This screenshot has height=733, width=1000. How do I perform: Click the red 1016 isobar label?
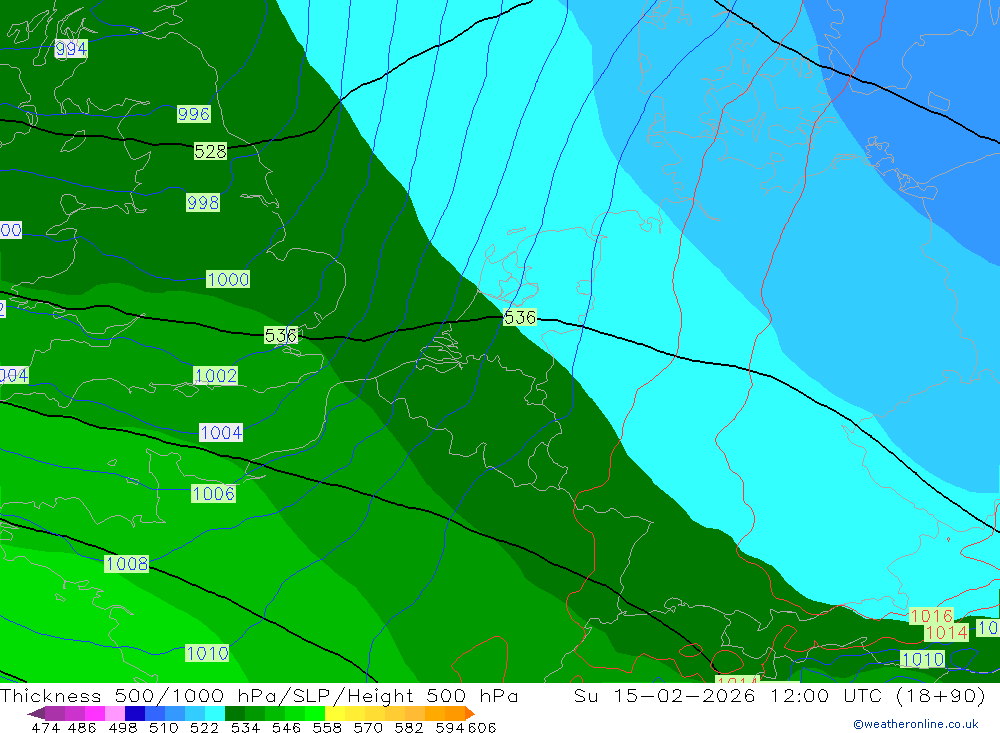click(931, 616)
